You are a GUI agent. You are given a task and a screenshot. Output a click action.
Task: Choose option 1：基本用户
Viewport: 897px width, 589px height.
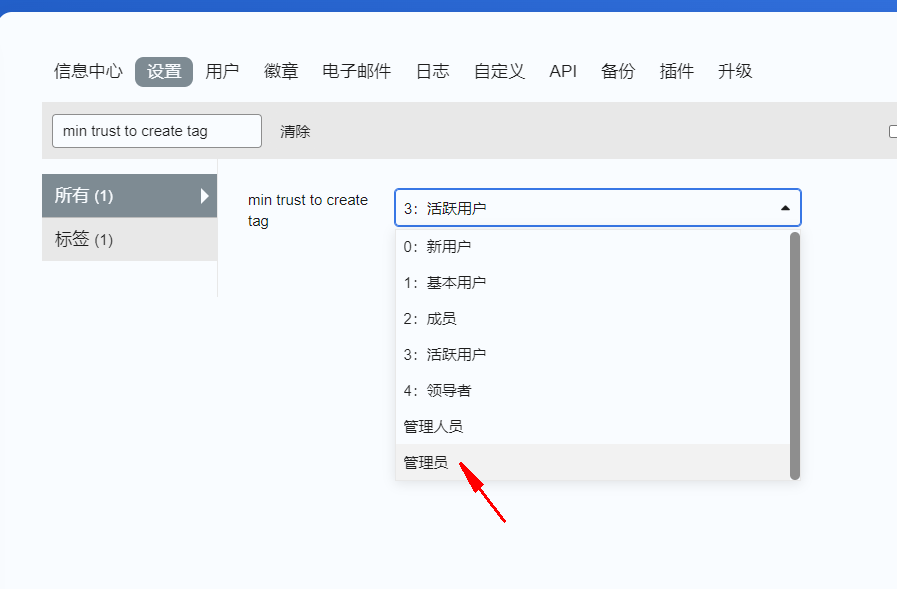pos(592,282)
